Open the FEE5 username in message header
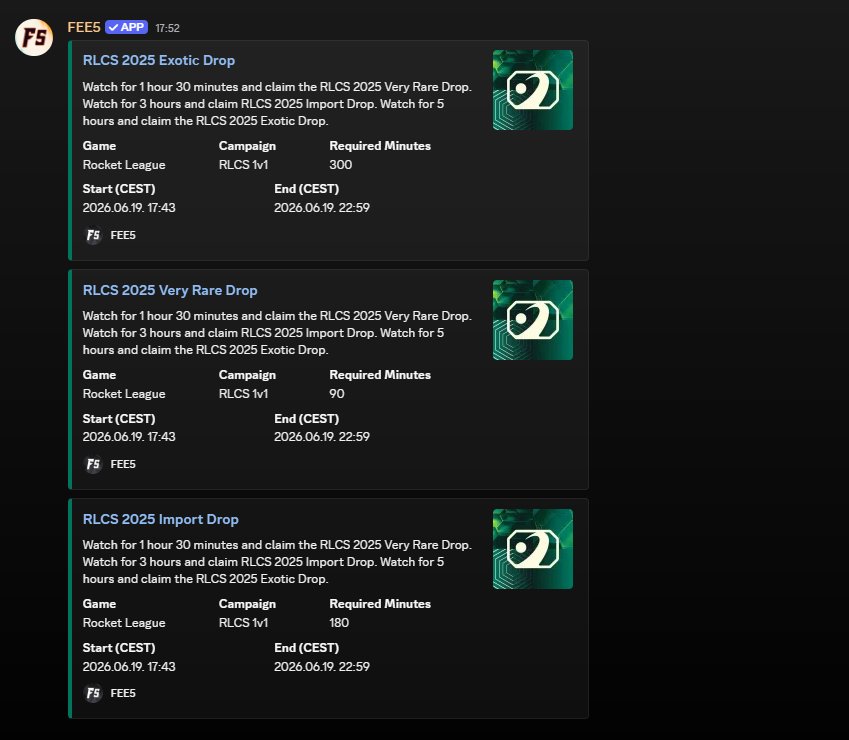The width and height of the screenshot is (849, 740). pos(84,27)
